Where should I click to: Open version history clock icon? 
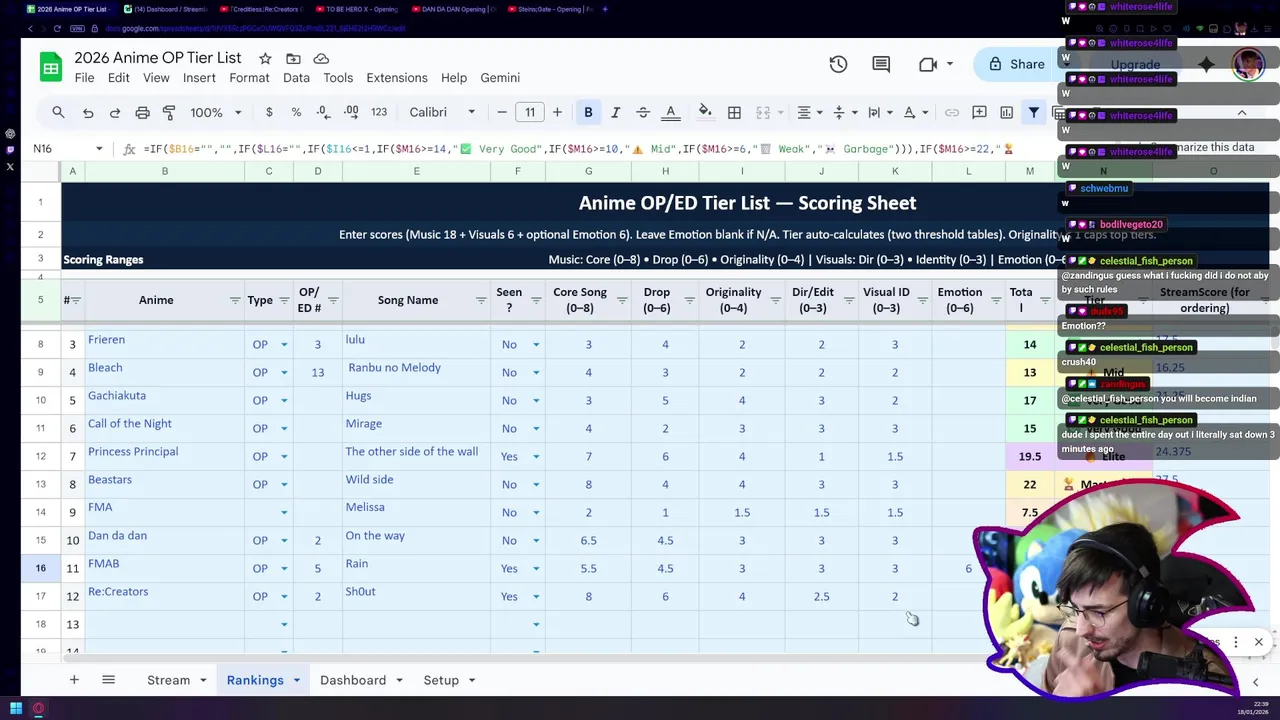pos(838,64)
